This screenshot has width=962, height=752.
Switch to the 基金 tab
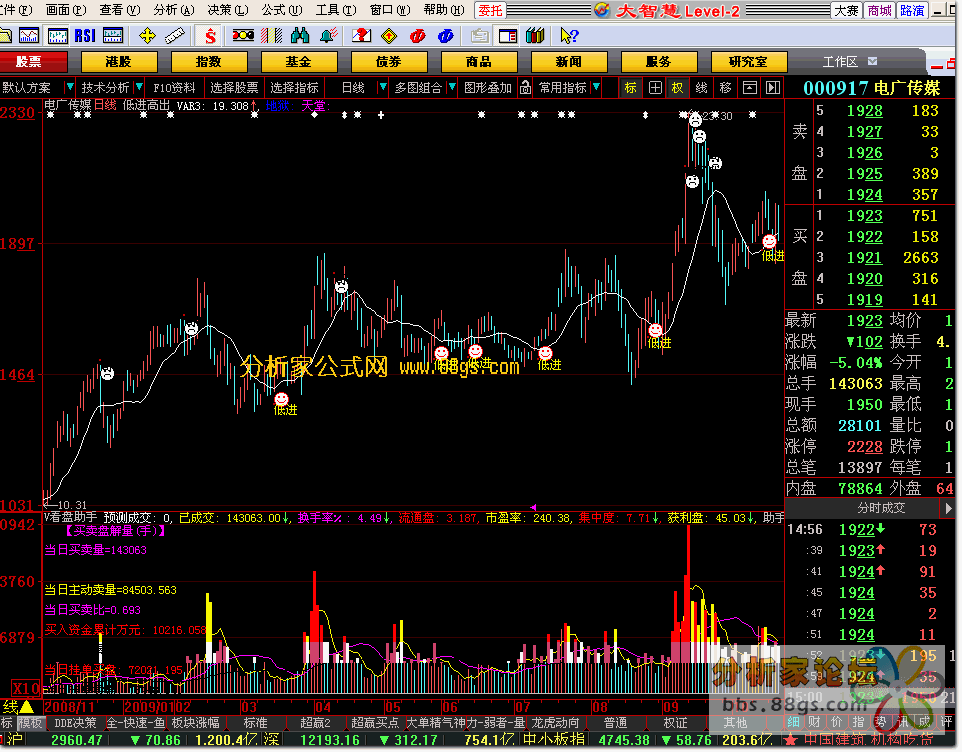point(299,62)
